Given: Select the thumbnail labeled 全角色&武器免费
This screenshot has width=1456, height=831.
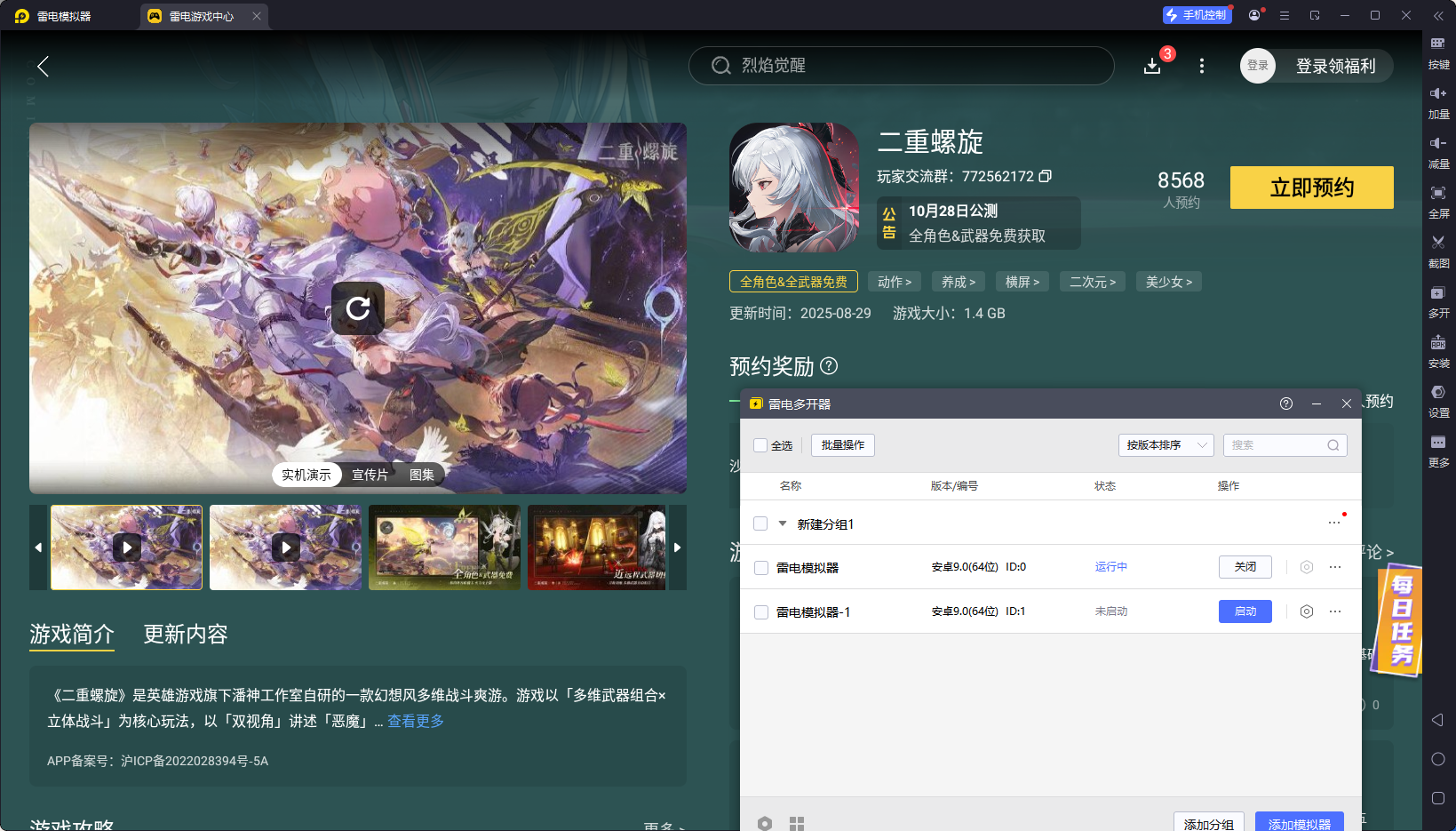Looking at the screenshot, I should coord(444,547).
